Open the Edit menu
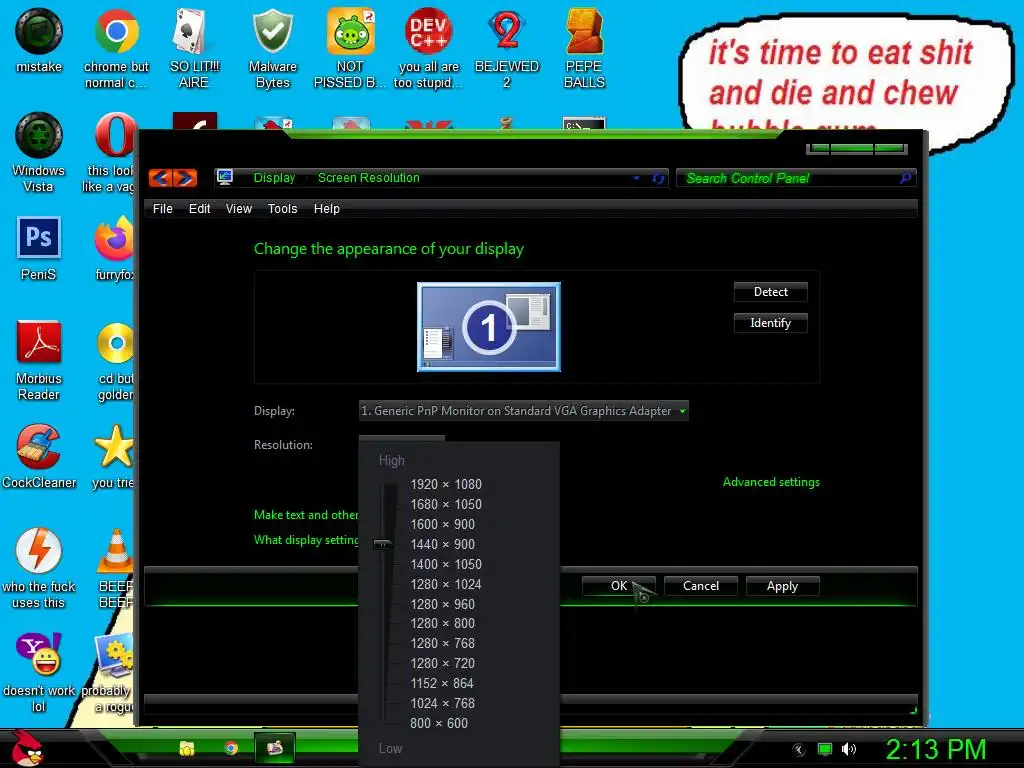The height and width of the screenshot is (768, 1024). [x=199, y=209]
